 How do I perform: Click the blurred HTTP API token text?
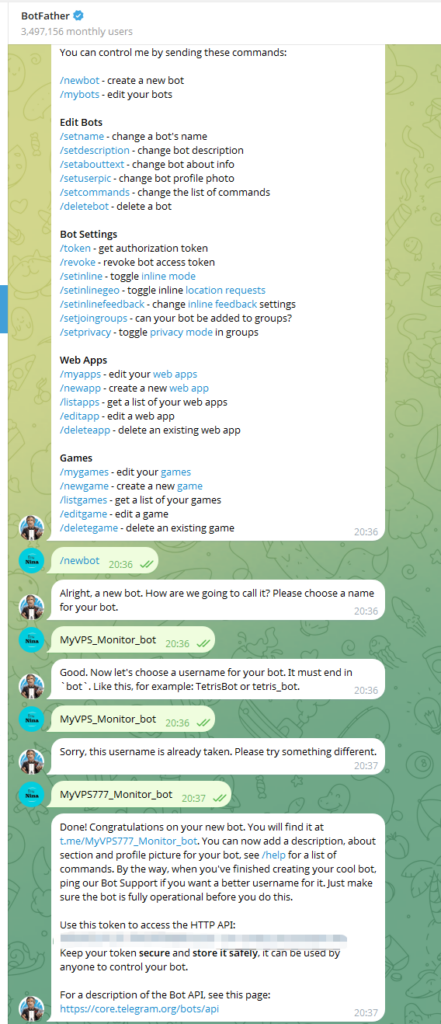pyautogui.click(x=203, y=939)
